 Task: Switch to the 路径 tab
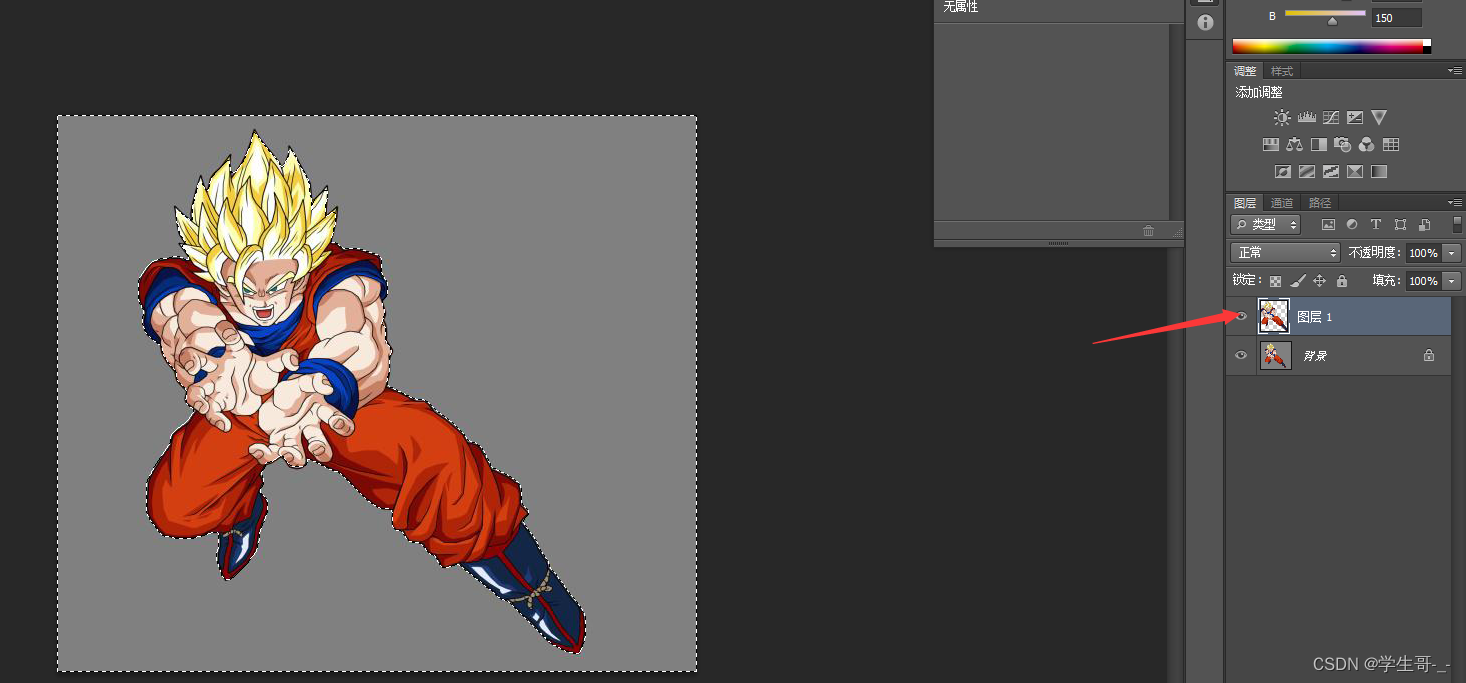point(1320,203)
